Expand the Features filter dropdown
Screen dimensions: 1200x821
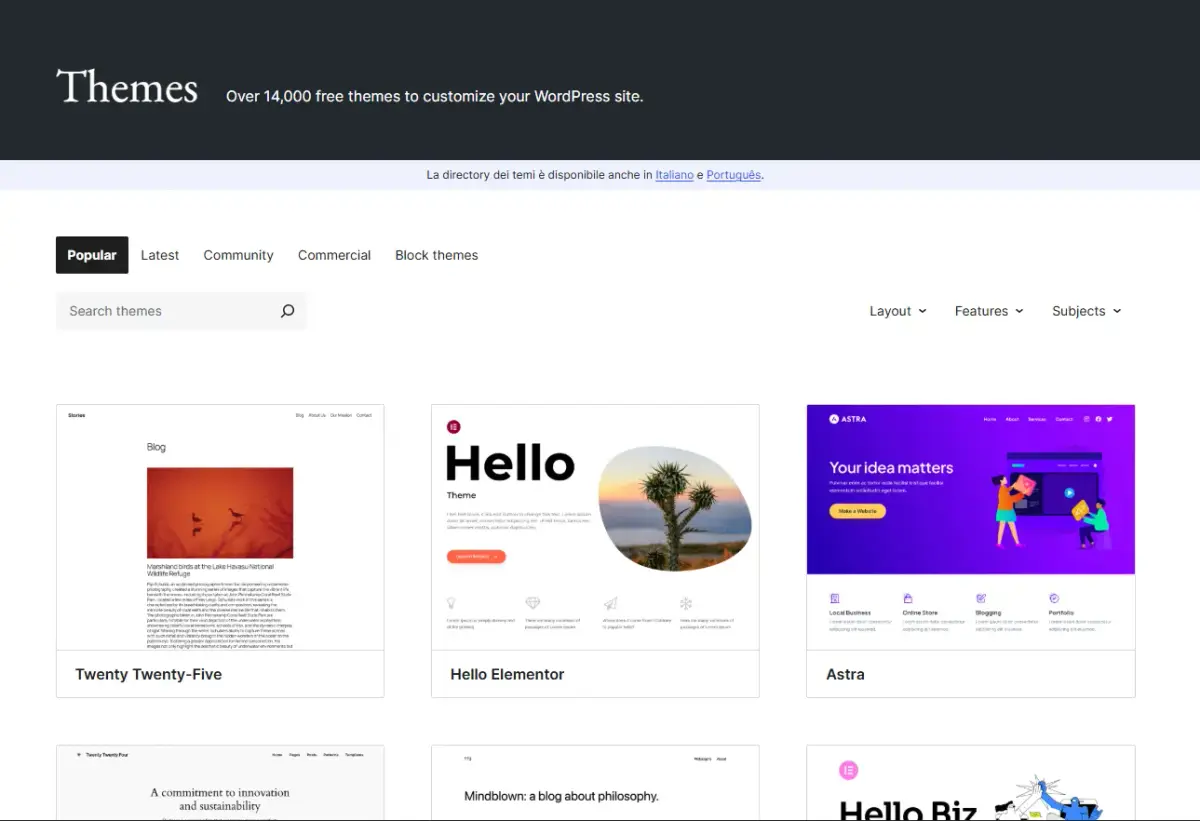[988, 311]
